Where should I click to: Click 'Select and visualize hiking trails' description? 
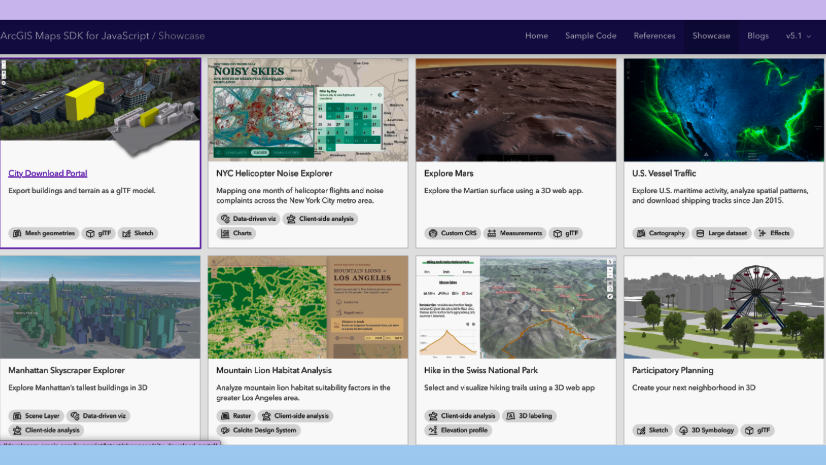[x=509, y=388]
